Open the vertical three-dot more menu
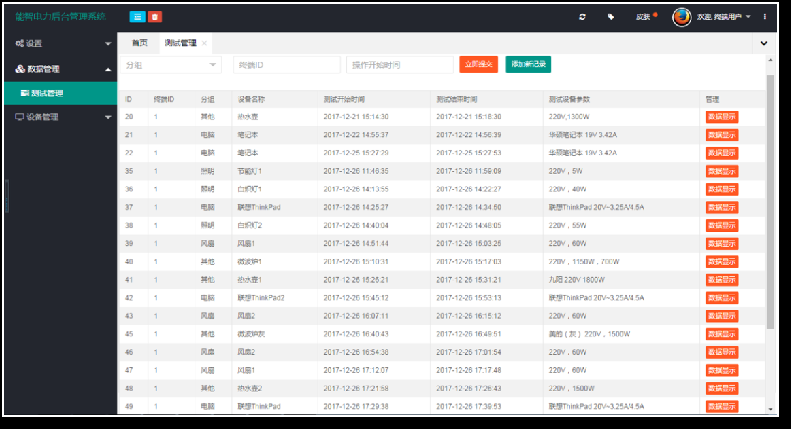Screen dimensions: 791x429 (765, 17)
